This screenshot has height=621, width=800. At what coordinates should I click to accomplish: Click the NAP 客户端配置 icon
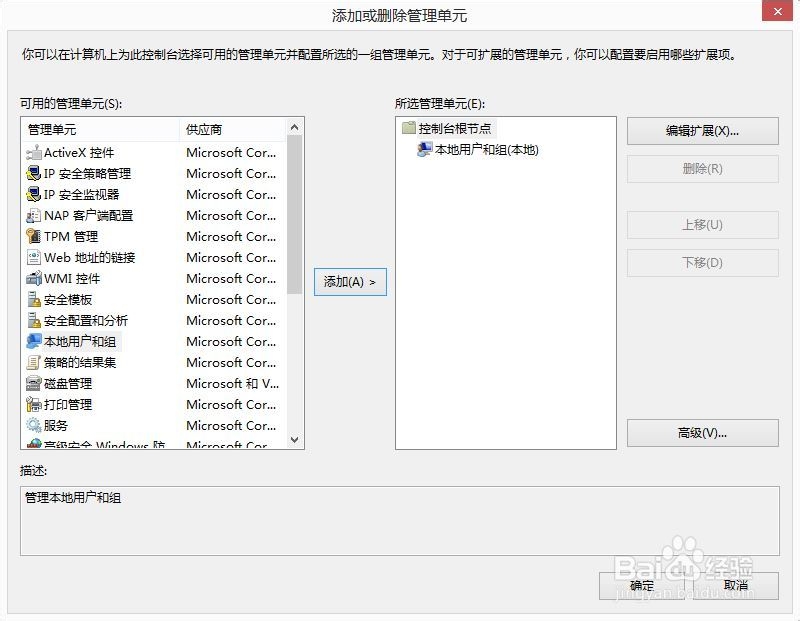pyautogui.click(x=34, y=215)
